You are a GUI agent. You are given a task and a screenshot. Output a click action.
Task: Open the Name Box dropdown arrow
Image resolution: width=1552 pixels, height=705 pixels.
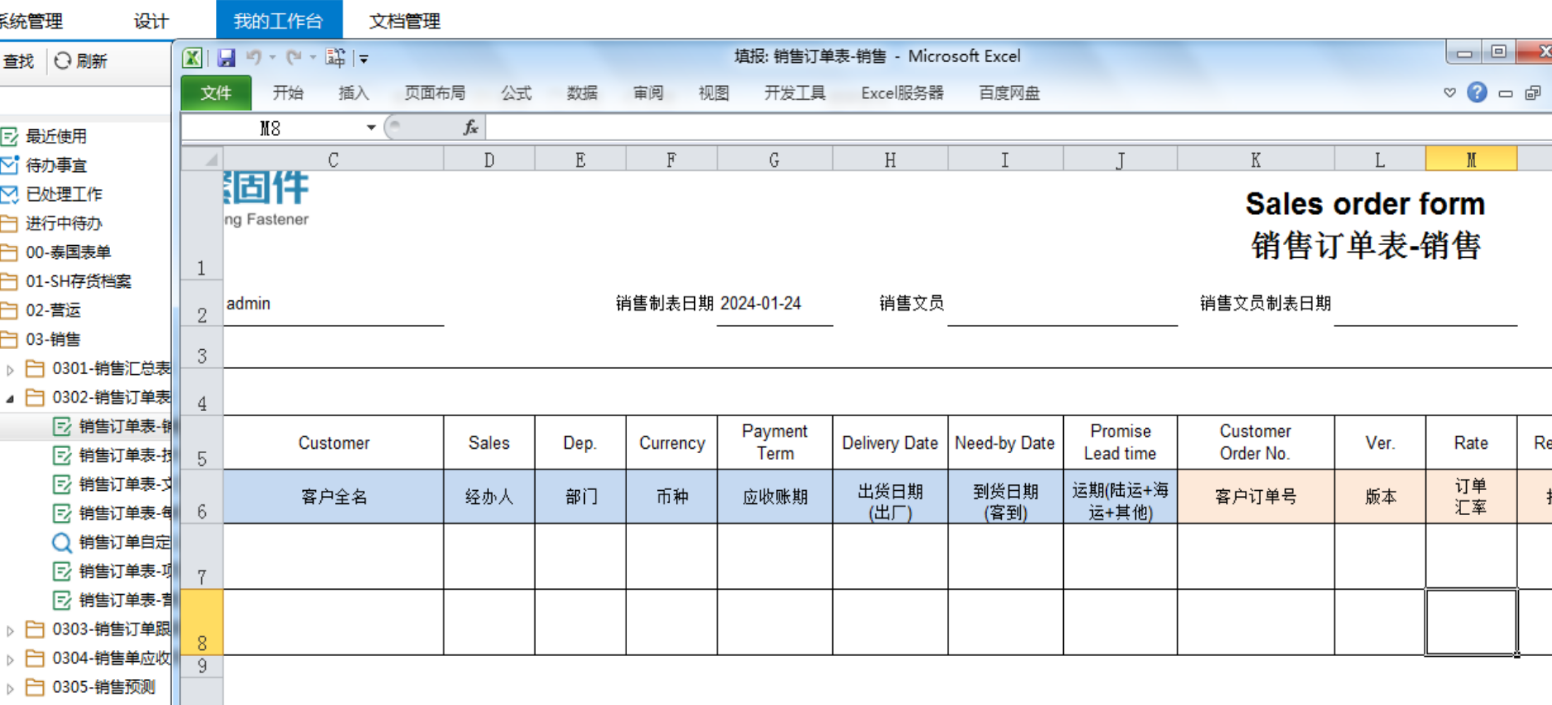(x=371, y=128)
